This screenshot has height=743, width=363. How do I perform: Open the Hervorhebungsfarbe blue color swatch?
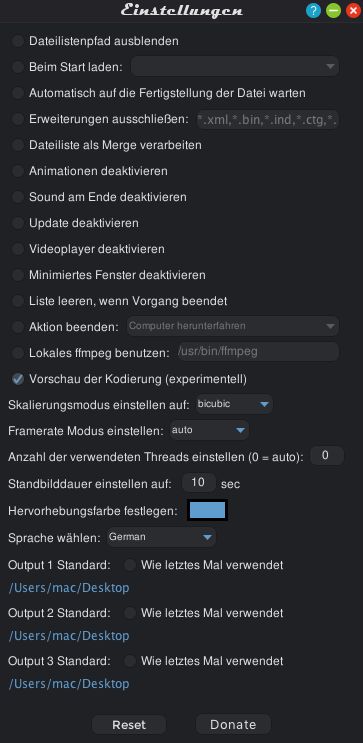[x=208, y=510]
